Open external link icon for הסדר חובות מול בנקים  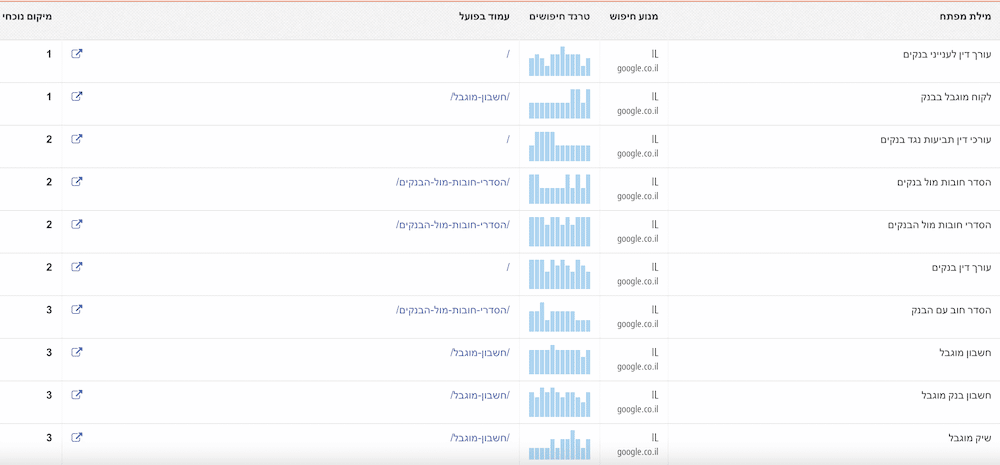point(77,182)
